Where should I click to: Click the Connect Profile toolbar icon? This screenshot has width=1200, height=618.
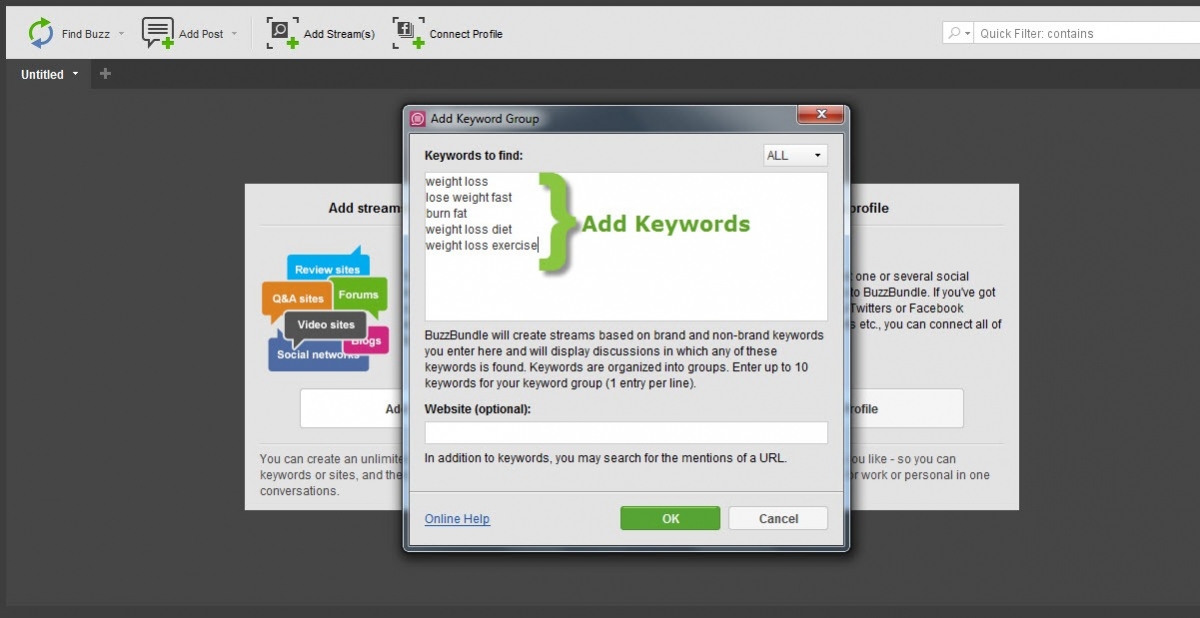click(408, 33)
